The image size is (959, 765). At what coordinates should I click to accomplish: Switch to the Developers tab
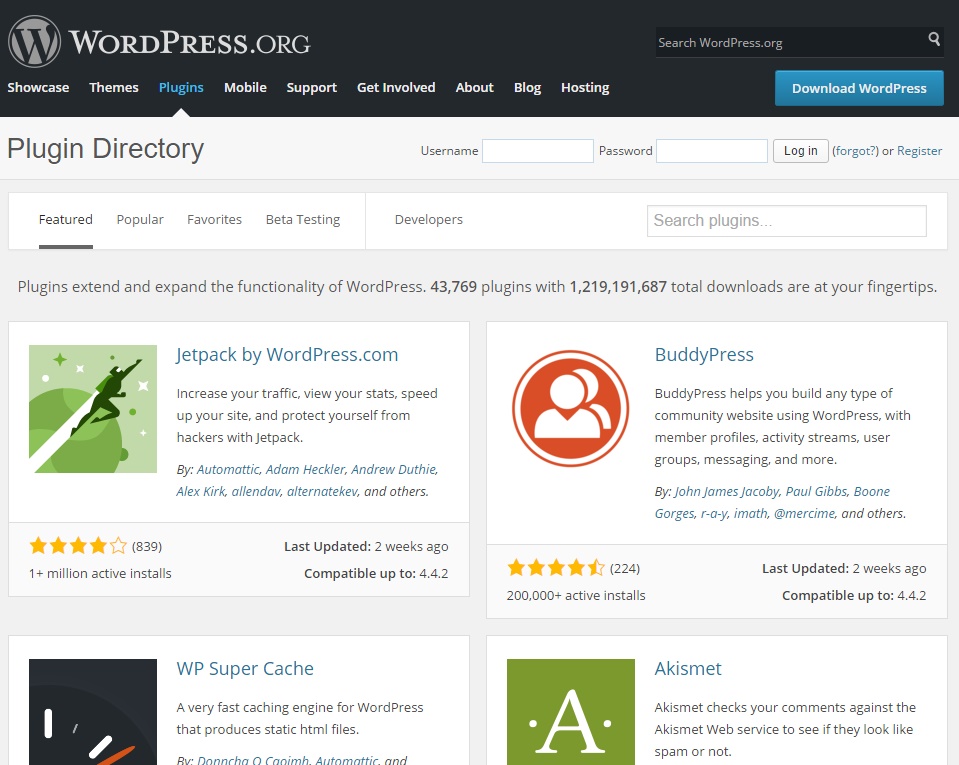[x=429, y=219]
